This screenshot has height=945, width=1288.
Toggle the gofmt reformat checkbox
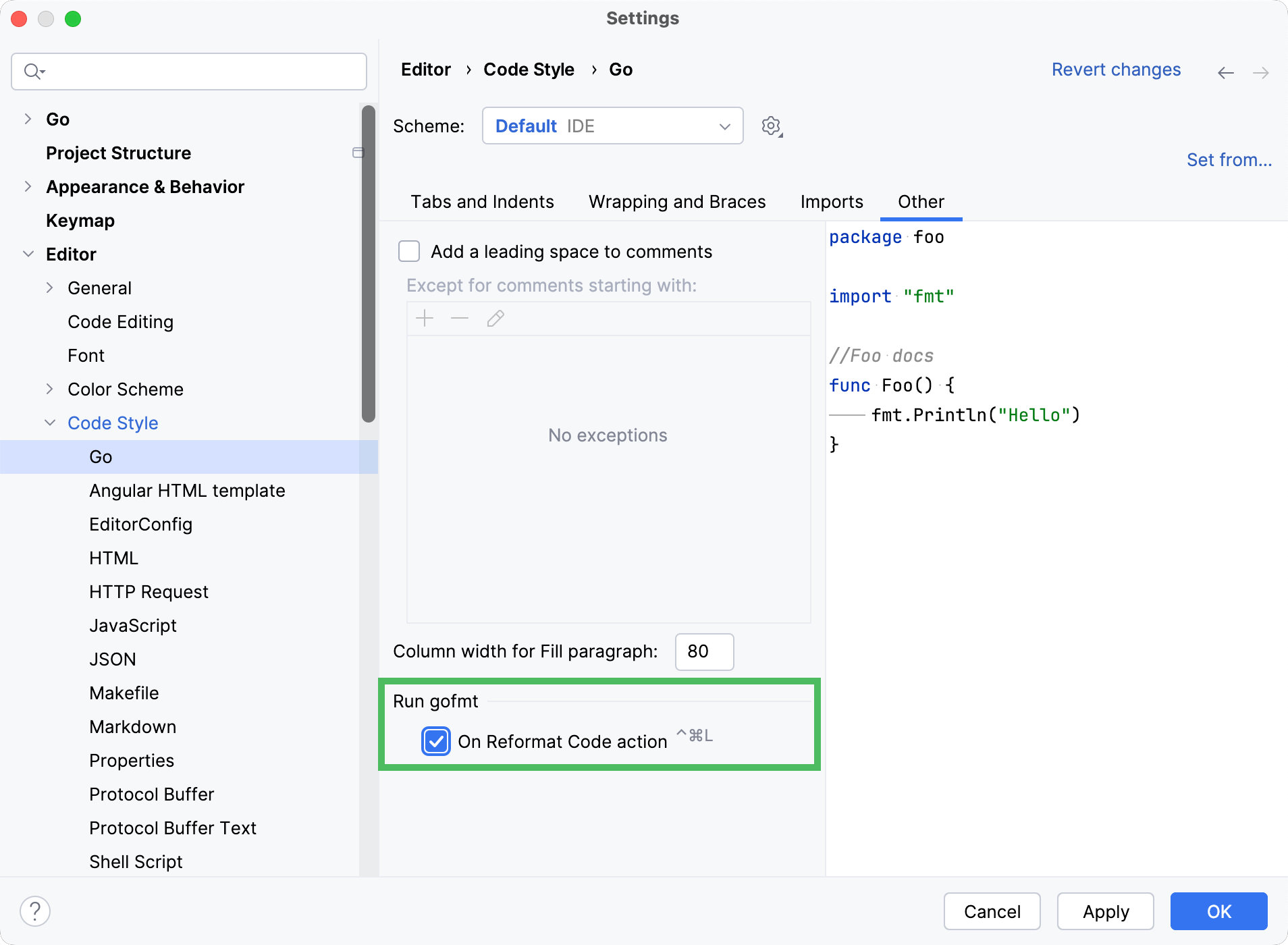436,741
